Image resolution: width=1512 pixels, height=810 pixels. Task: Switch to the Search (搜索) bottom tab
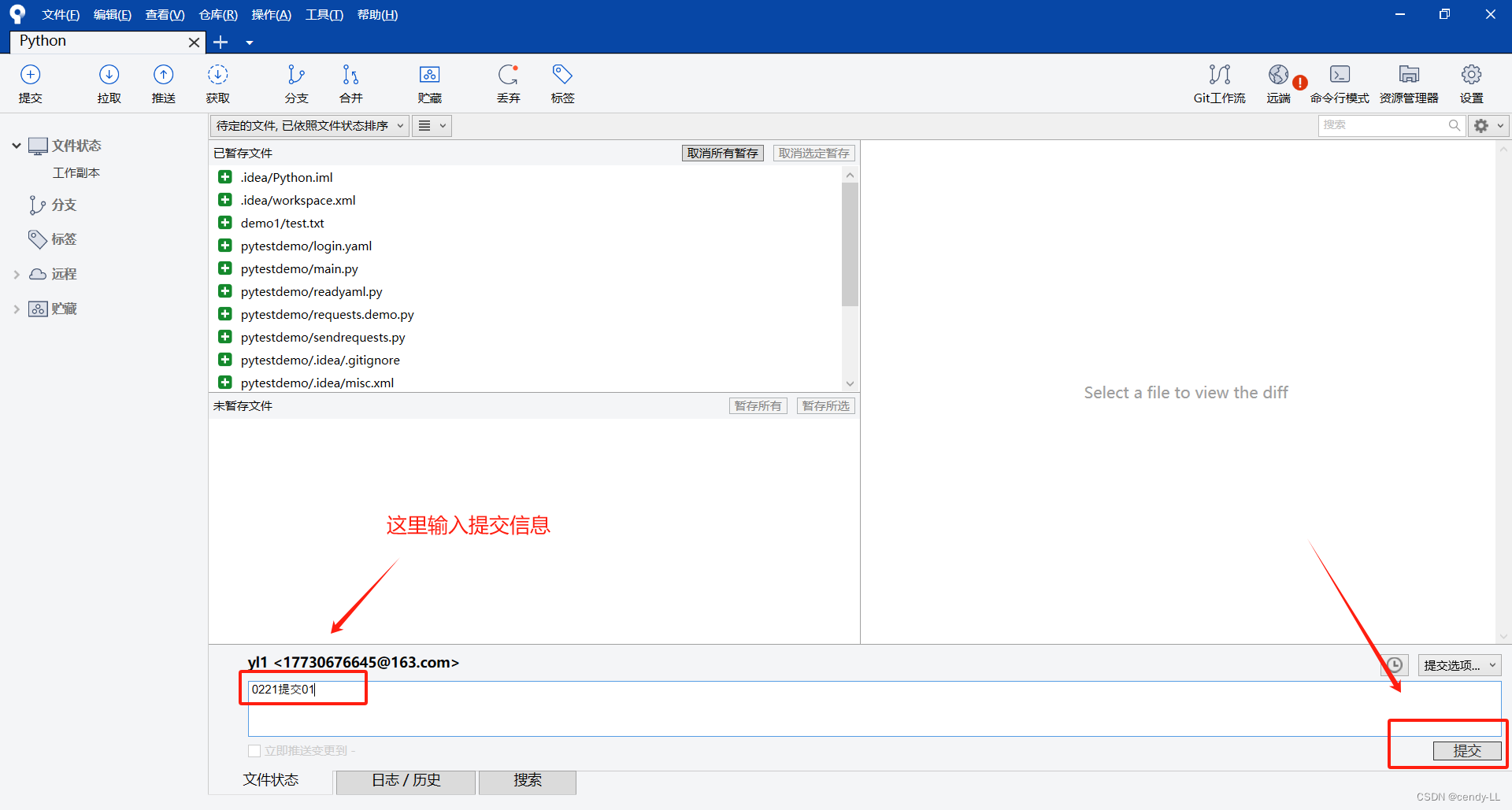[528, 781]
